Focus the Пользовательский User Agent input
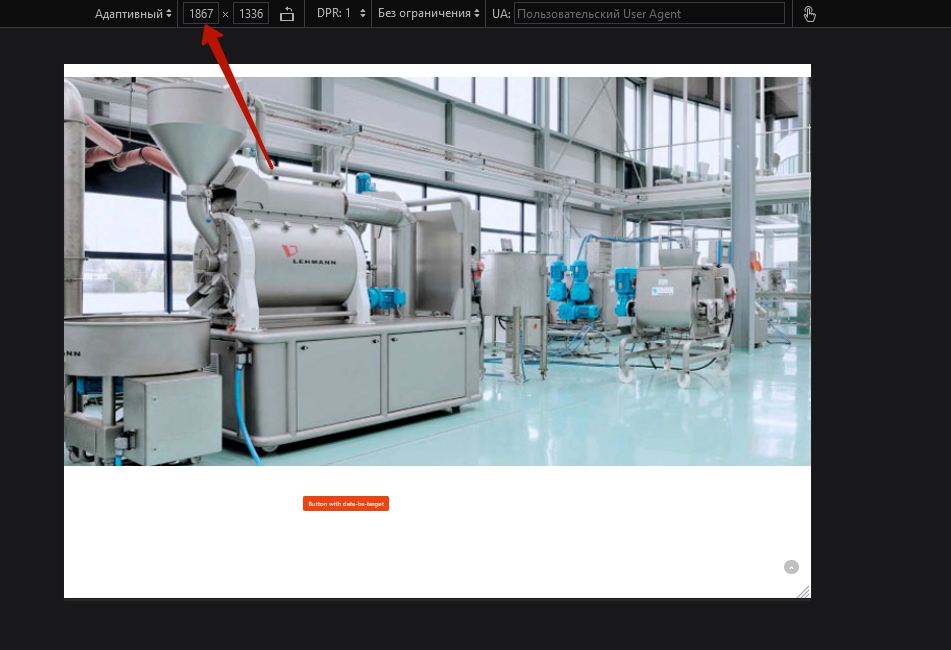 click(648, 14)
